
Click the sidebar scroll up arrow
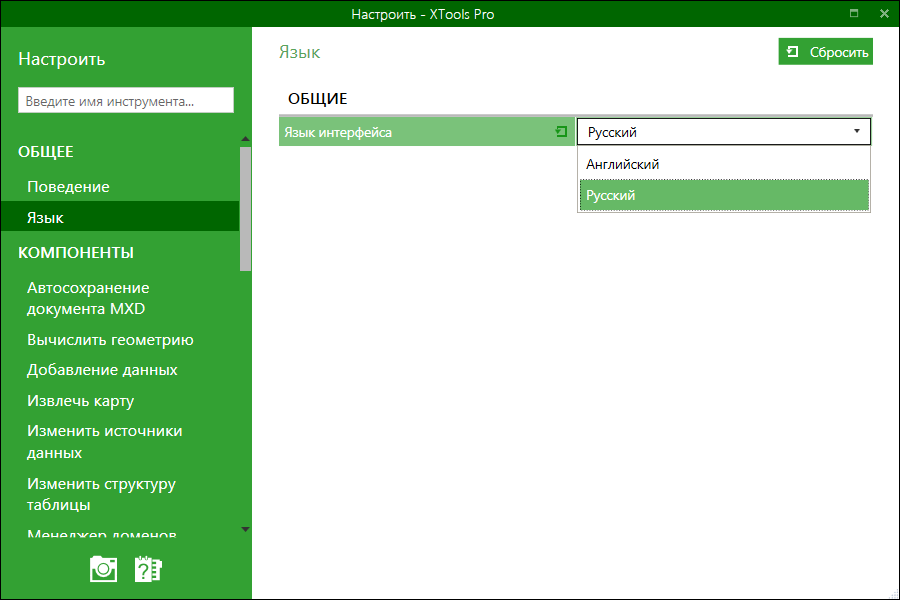tap(245, 139)
